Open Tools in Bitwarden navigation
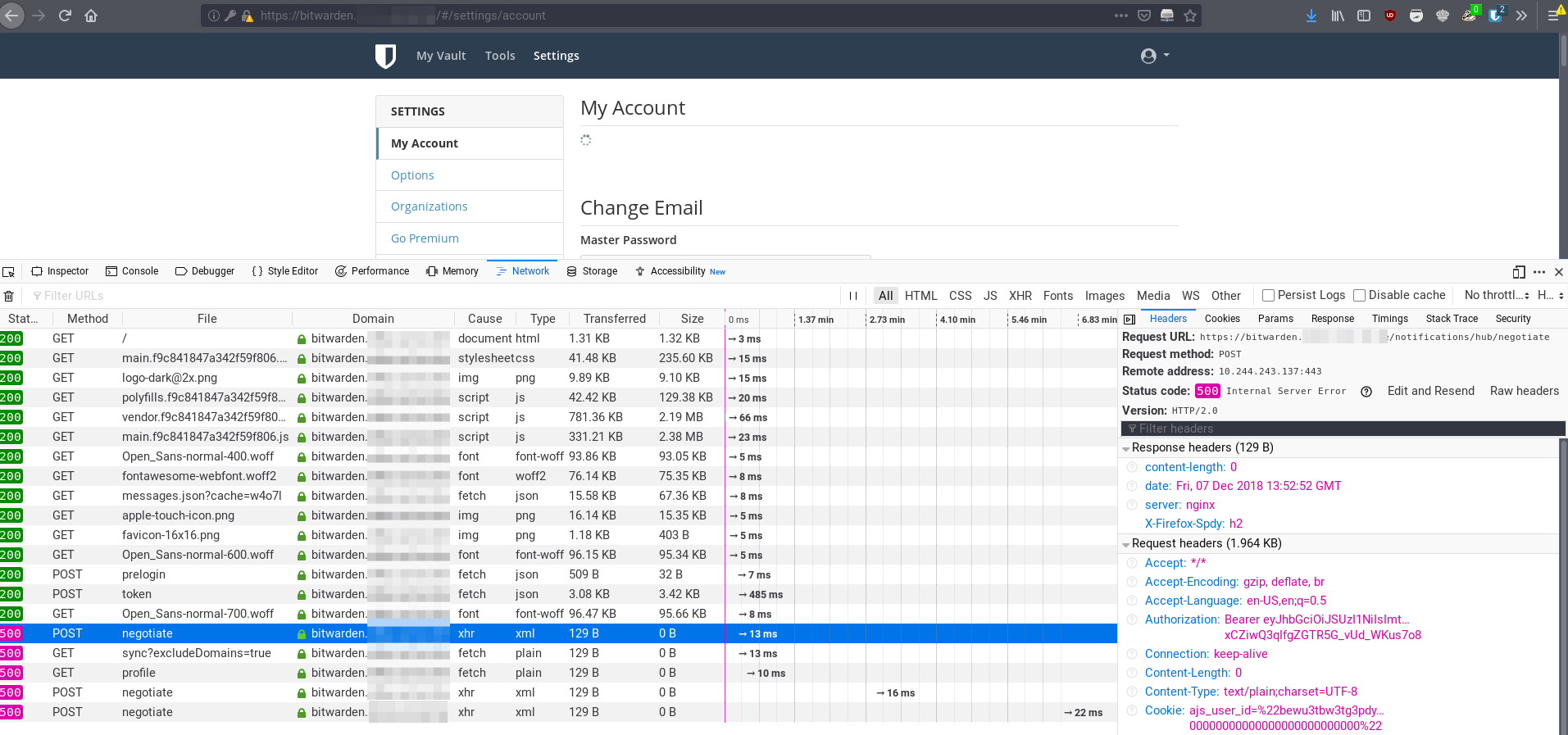Screen dimensions: 1568x735 click(x=500, y=56)
